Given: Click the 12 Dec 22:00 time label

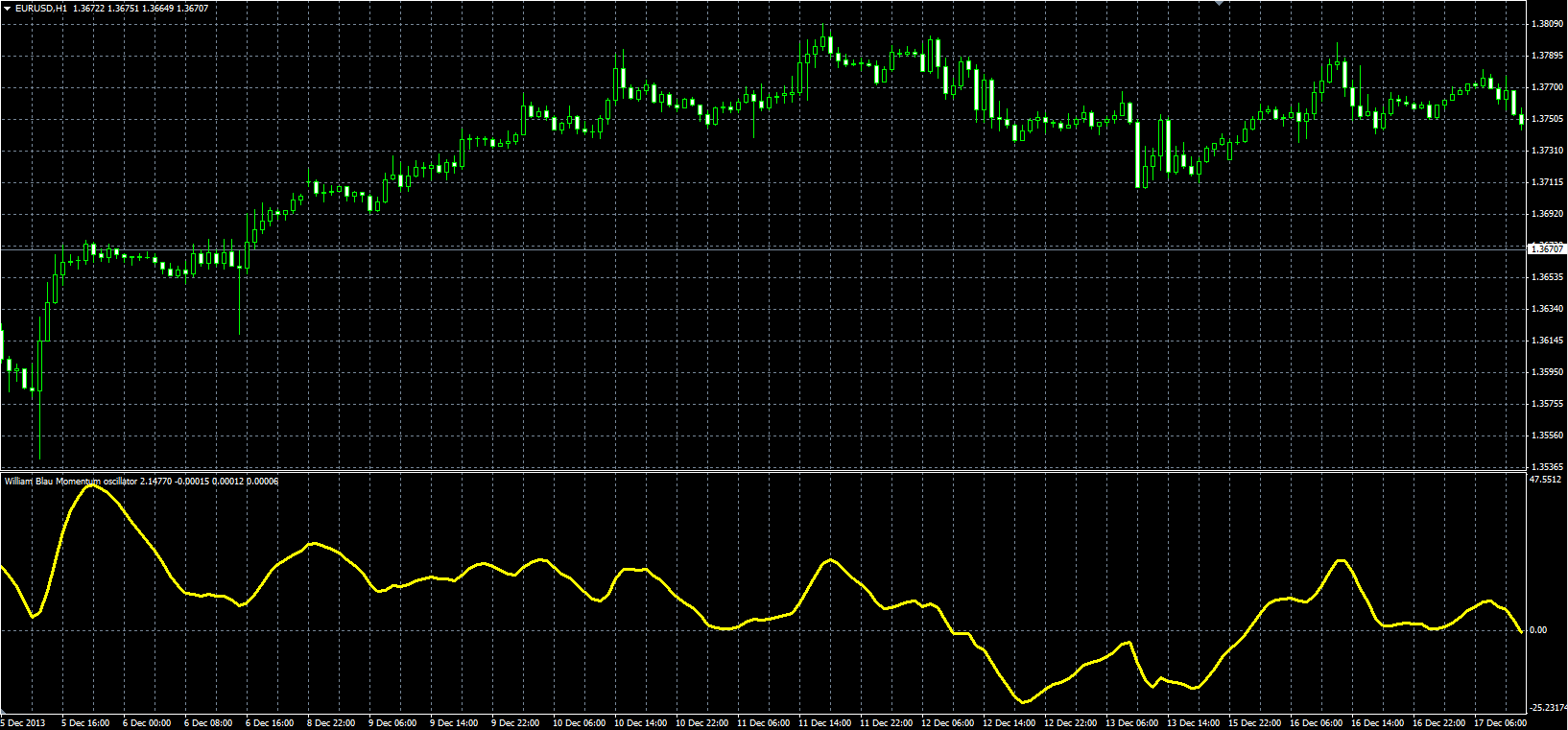Looking at the screenshot, I should (x=1071, y=723).
